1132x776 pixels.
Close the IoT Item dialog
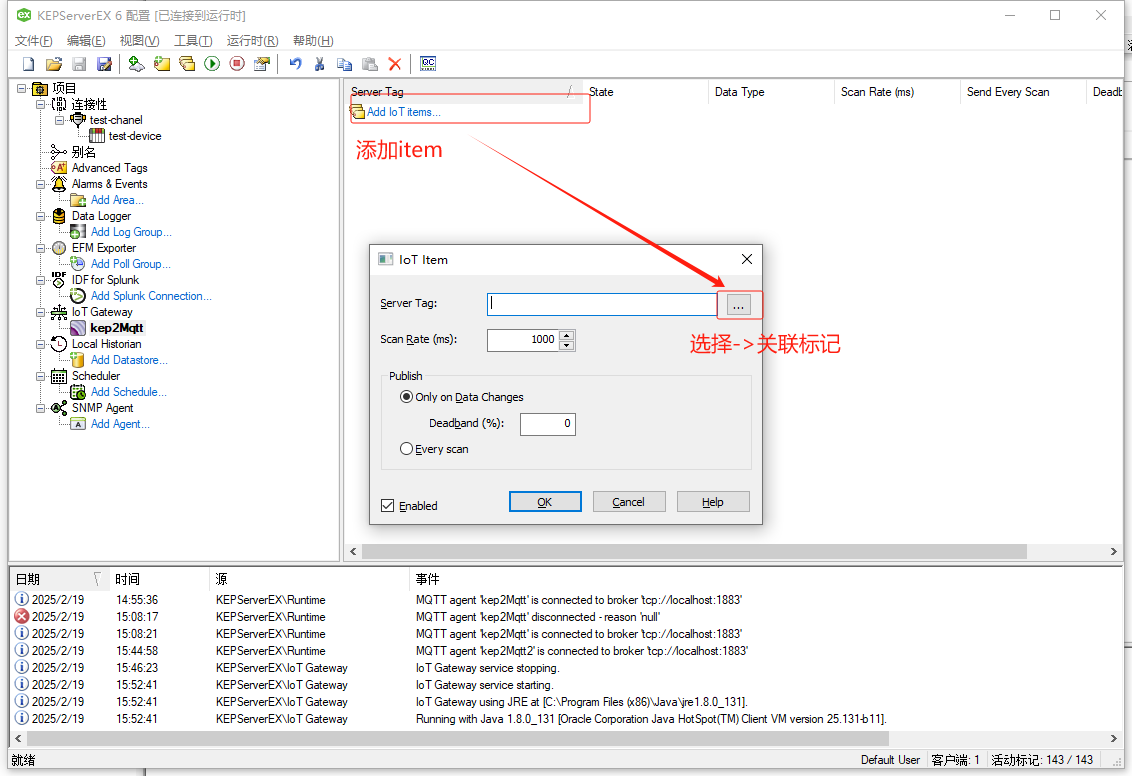tap(746, 259)
